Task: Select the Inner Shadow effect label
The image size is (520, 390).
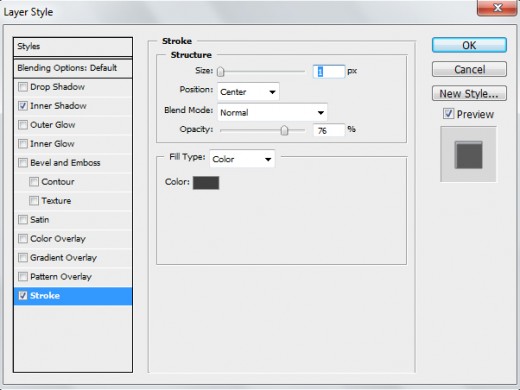Action: point(58,106)
